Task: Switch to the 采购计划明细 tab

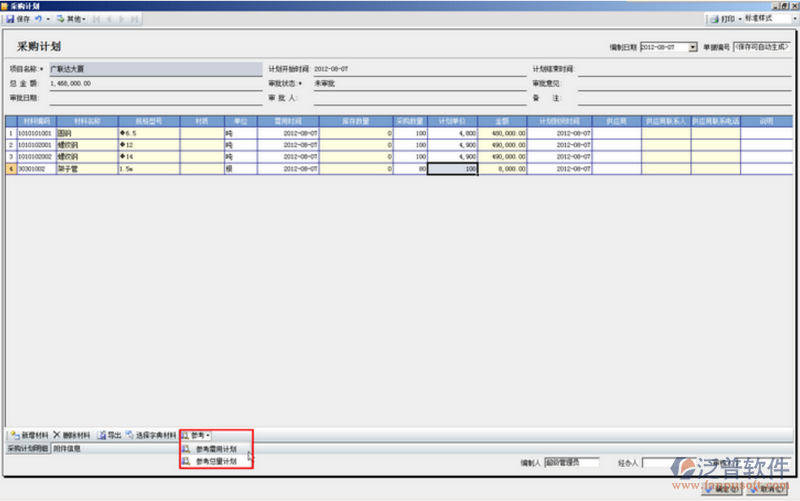Action: [27, 450]
